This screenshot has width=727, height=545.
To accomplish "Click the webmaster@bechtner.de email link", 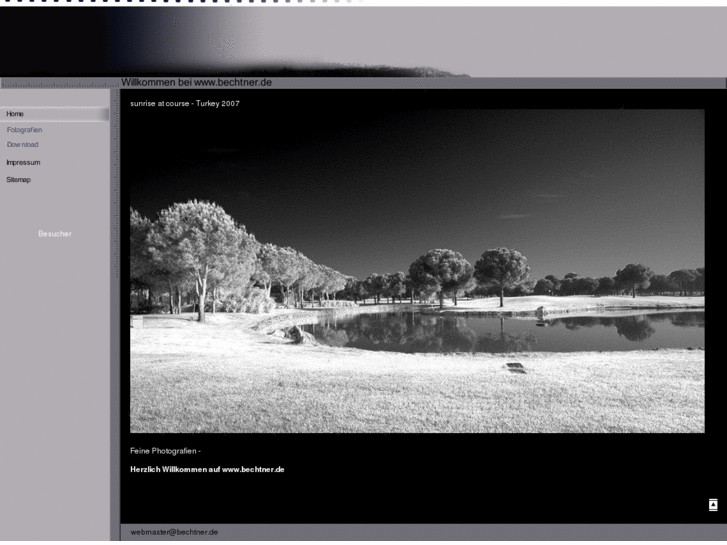I will [174, 532].
